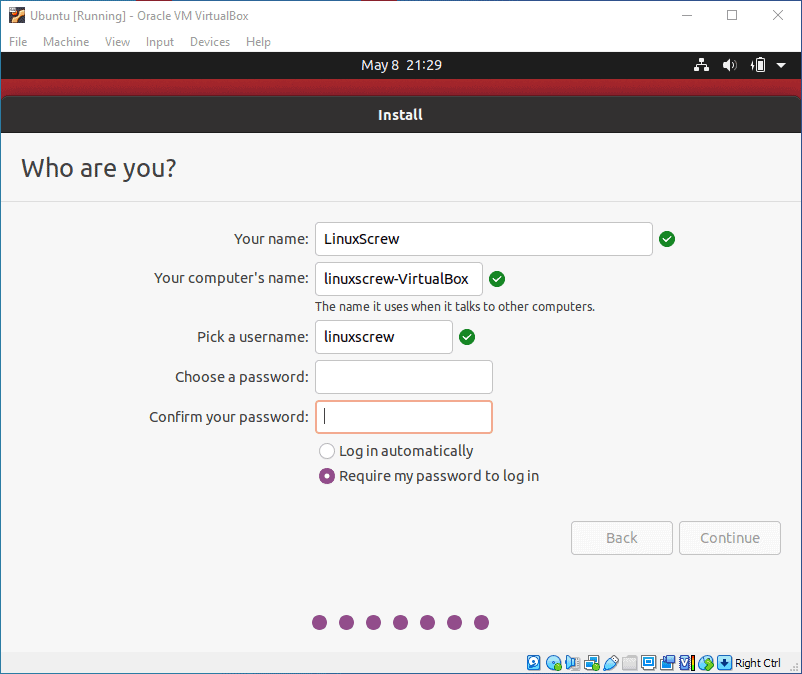
Task: Click the Your name input field
Action: 483,239
